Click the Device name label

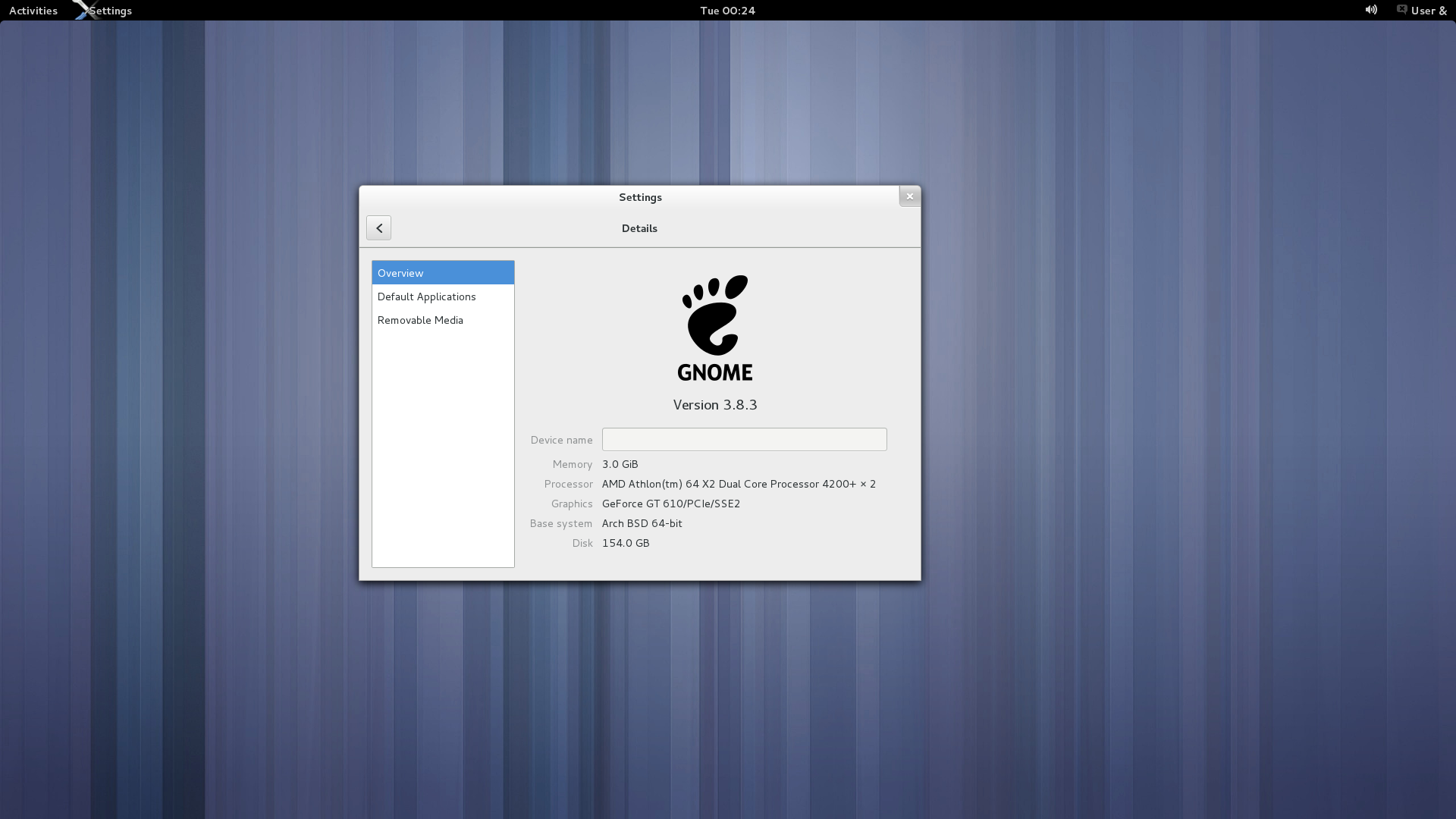coord(561,440)
